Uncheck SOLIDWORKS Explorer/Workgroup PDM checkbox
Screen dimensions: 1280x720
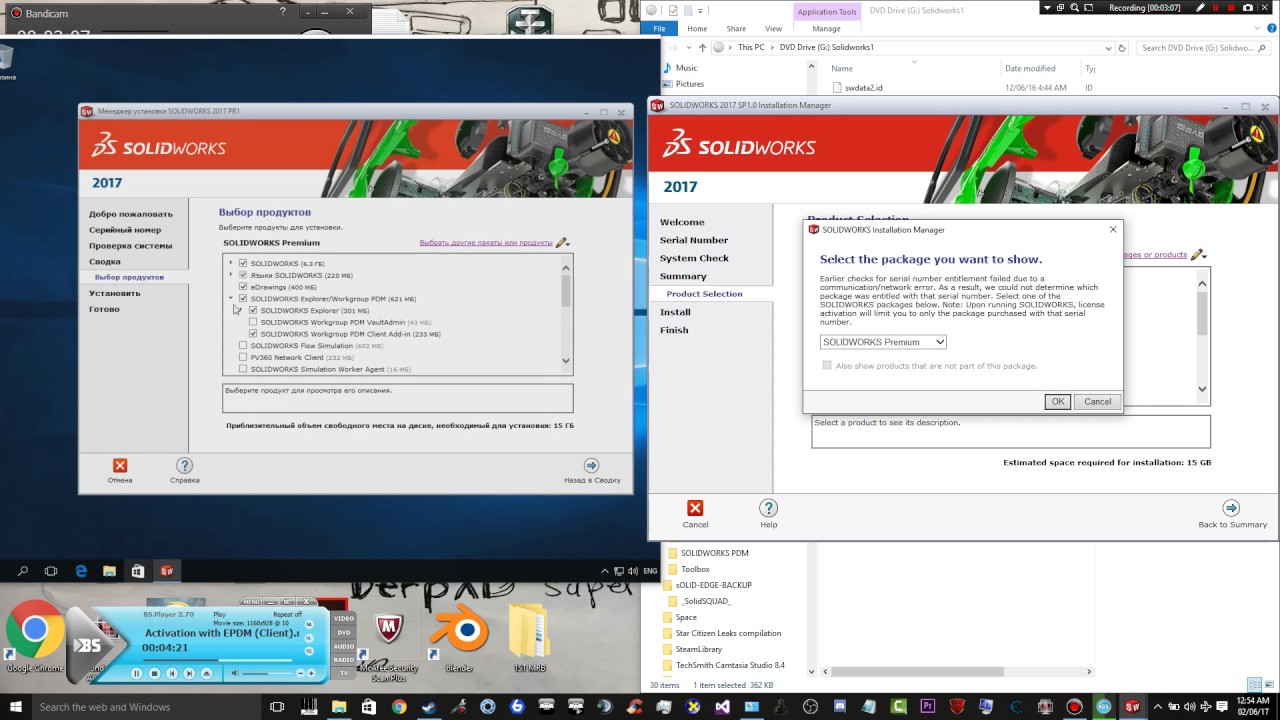[x=243, y=298]
